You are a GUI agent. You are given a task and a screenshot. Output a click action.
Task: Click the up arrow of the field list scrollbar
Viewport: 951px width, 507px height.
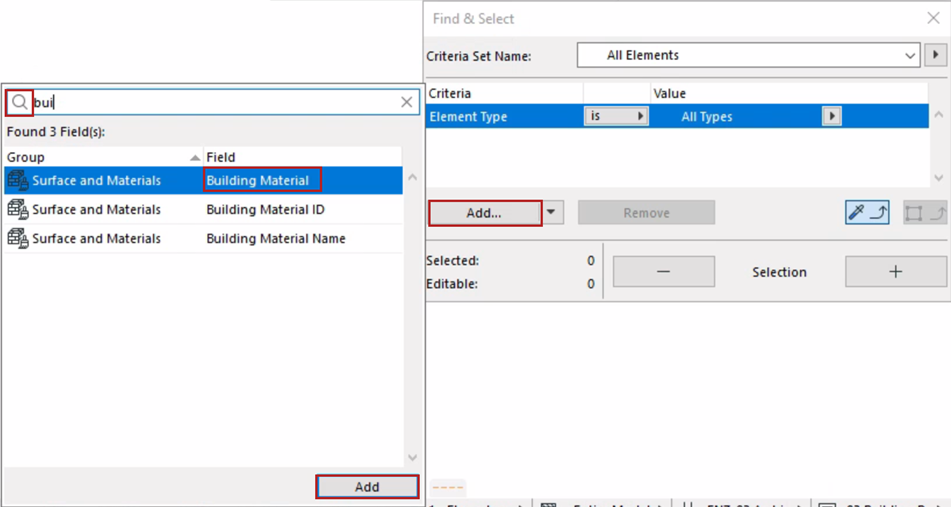coord(412,178)
